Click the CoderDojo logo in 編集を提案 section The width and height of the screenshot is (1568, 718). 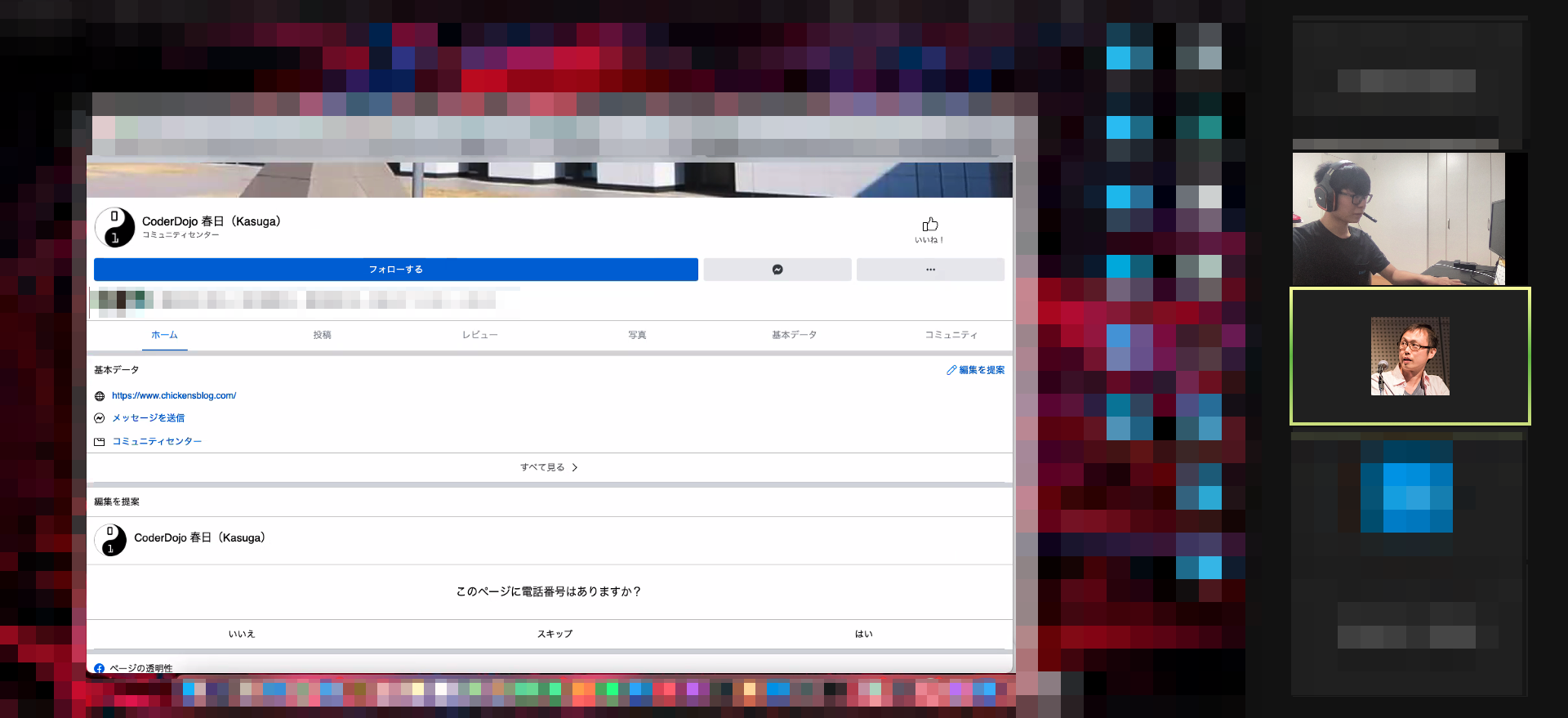click(110, 540)
